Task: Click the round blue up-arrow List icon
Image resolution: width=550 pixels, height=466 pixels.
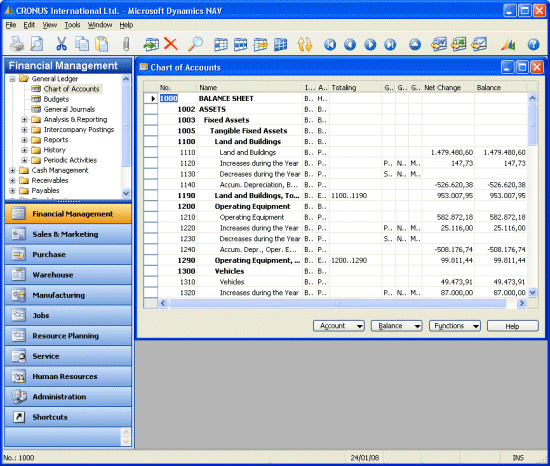Action: 415,45
